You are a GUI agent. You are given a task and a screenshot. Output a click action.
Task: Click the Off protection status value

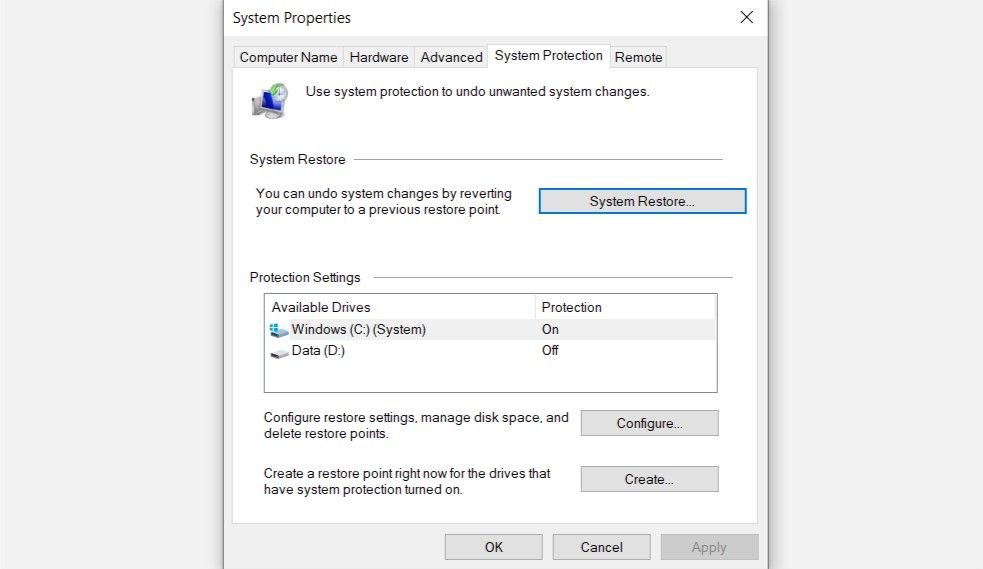[550, 350]
